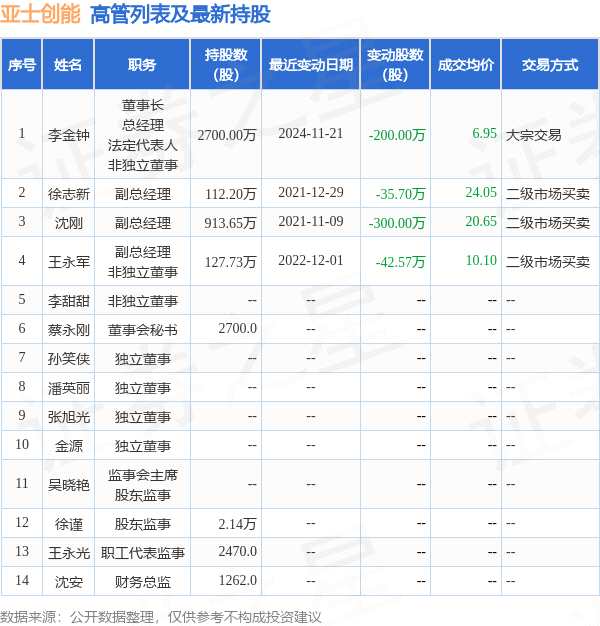Click the average price 24.05

481,192
